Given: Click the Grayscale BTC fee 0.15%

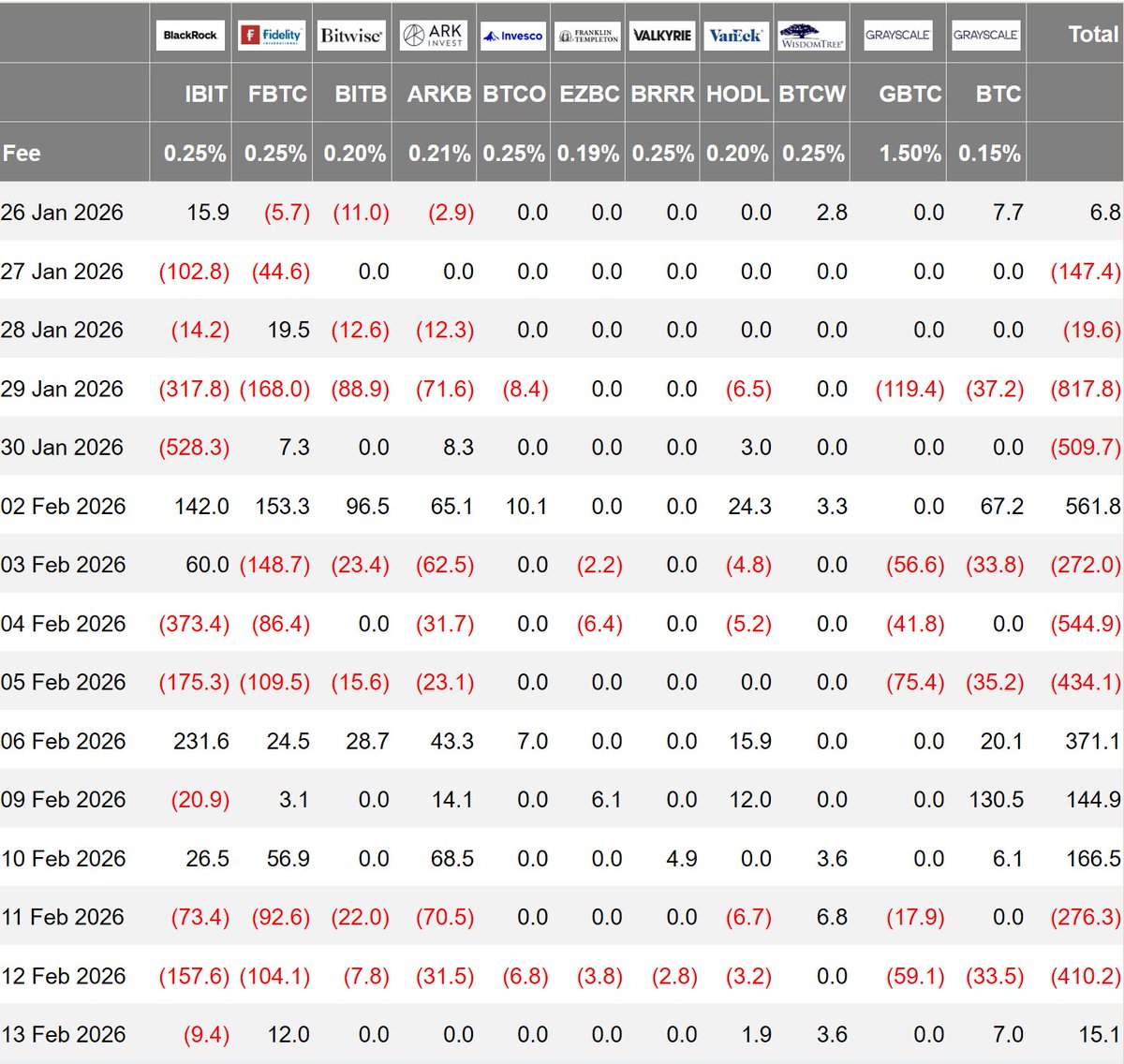Looking at the screenshot, I should coord(989,154).
